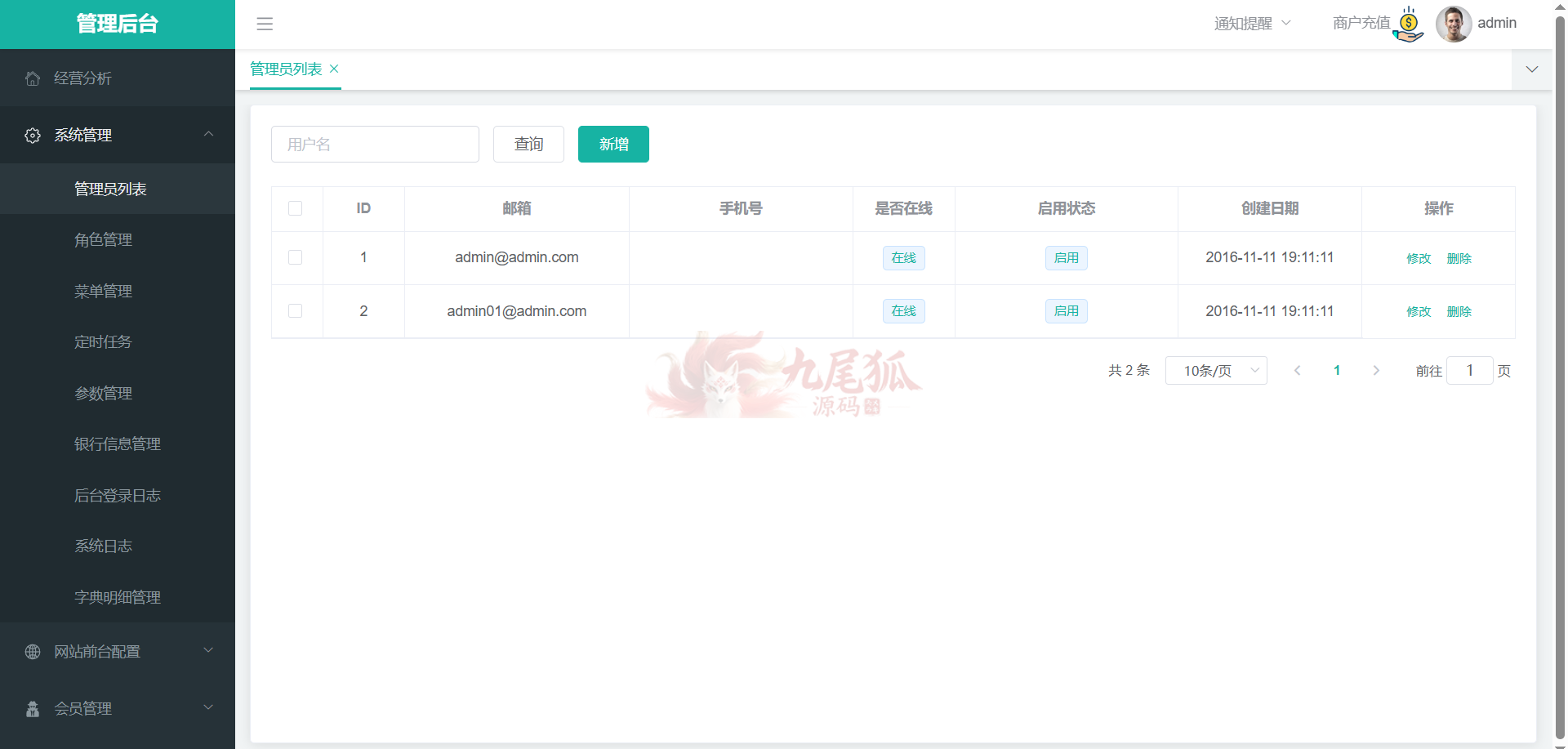This screenshot has height=749, width=1568.
Task: Expand the 通知提醒 dropdown
Action: [1252, 24]
